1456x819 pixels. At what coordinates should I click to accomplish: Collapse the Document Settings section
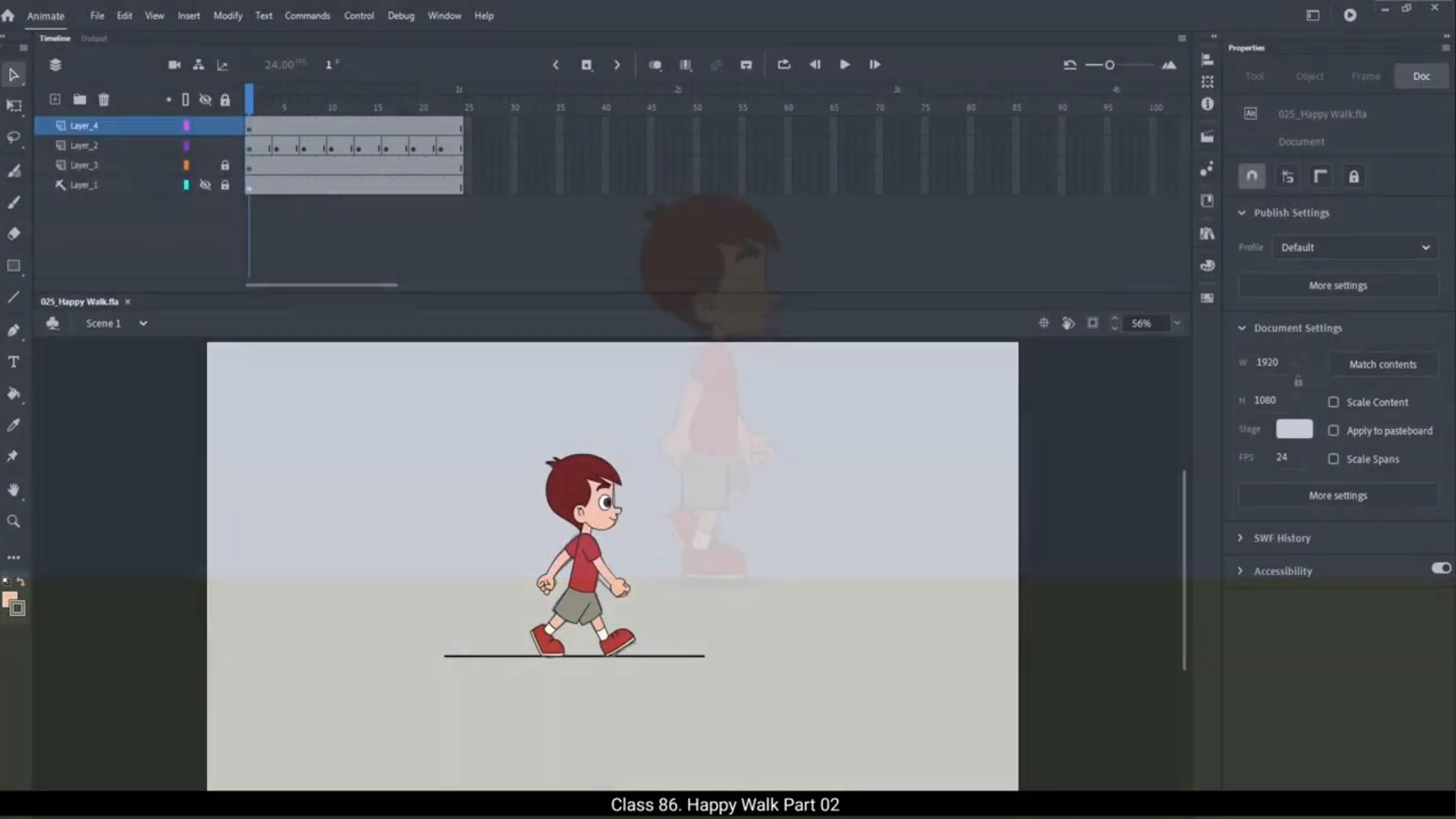[x=1241, y=329]
